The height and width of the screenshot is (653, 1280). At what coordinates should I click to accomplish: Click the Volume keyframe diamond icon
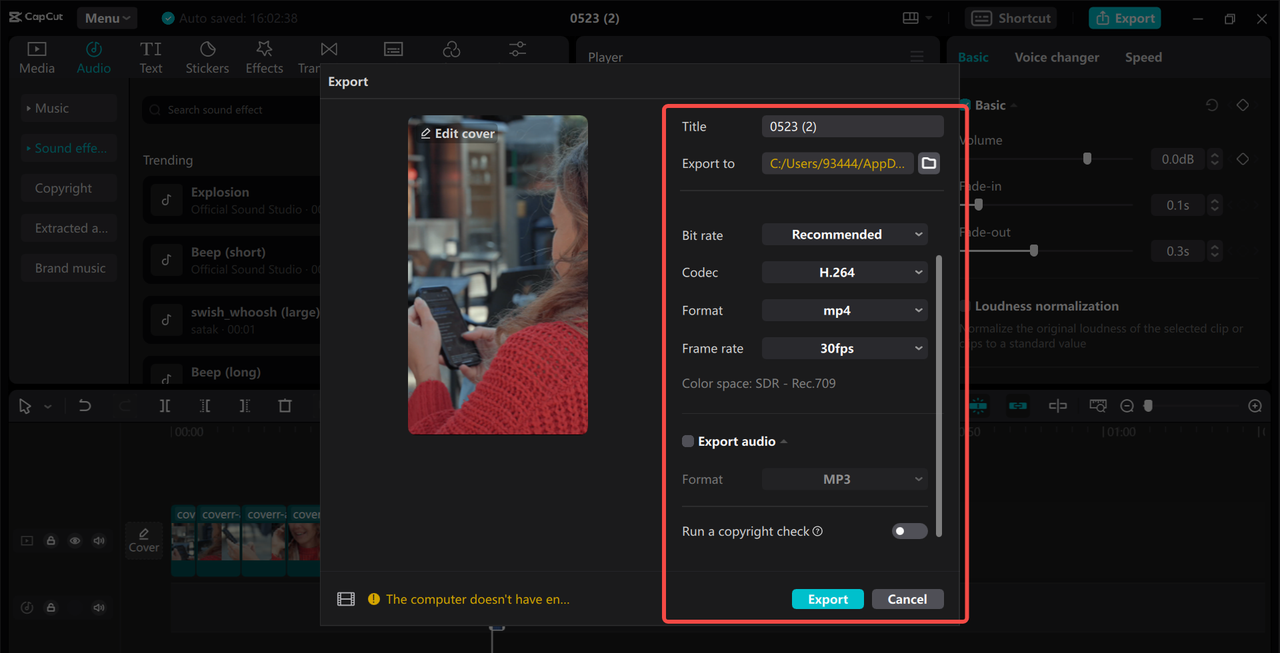tap(1243, 159)
